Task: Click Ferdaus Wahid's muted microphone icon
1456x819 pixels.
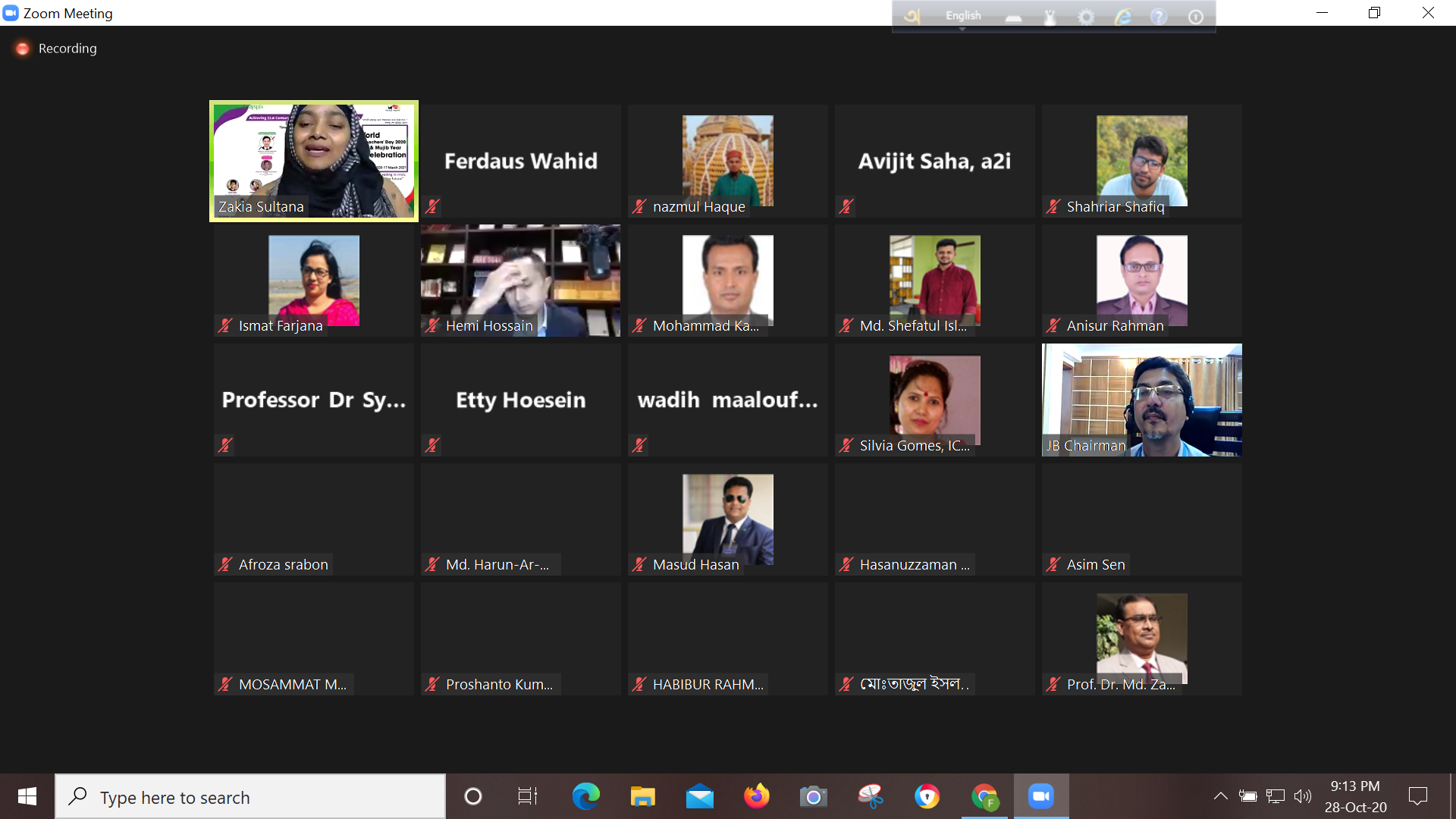Action: (432, 206)
